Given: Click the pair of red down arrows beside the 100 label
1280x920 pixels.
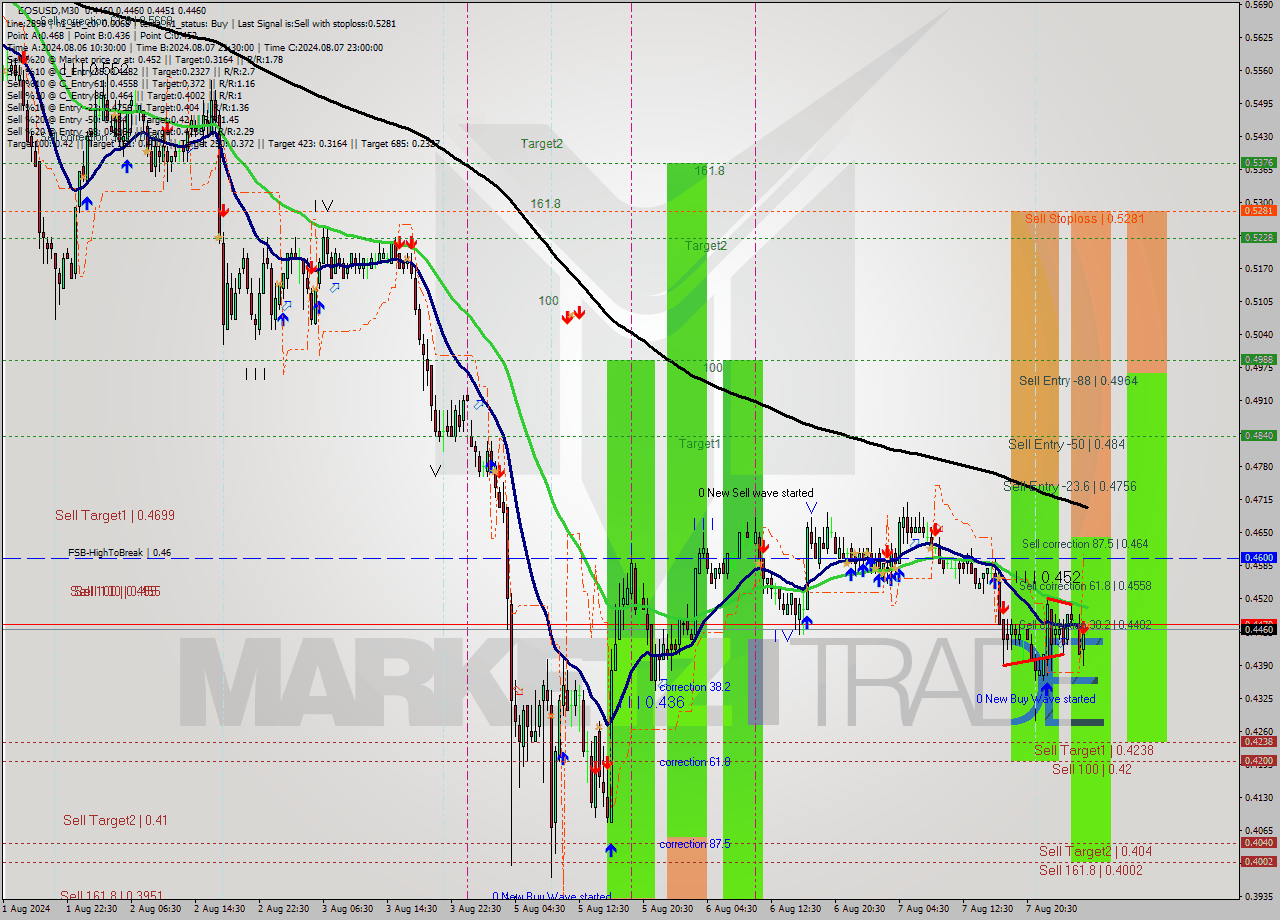Looking at the screenshot, I should click(x=573, y=316).
